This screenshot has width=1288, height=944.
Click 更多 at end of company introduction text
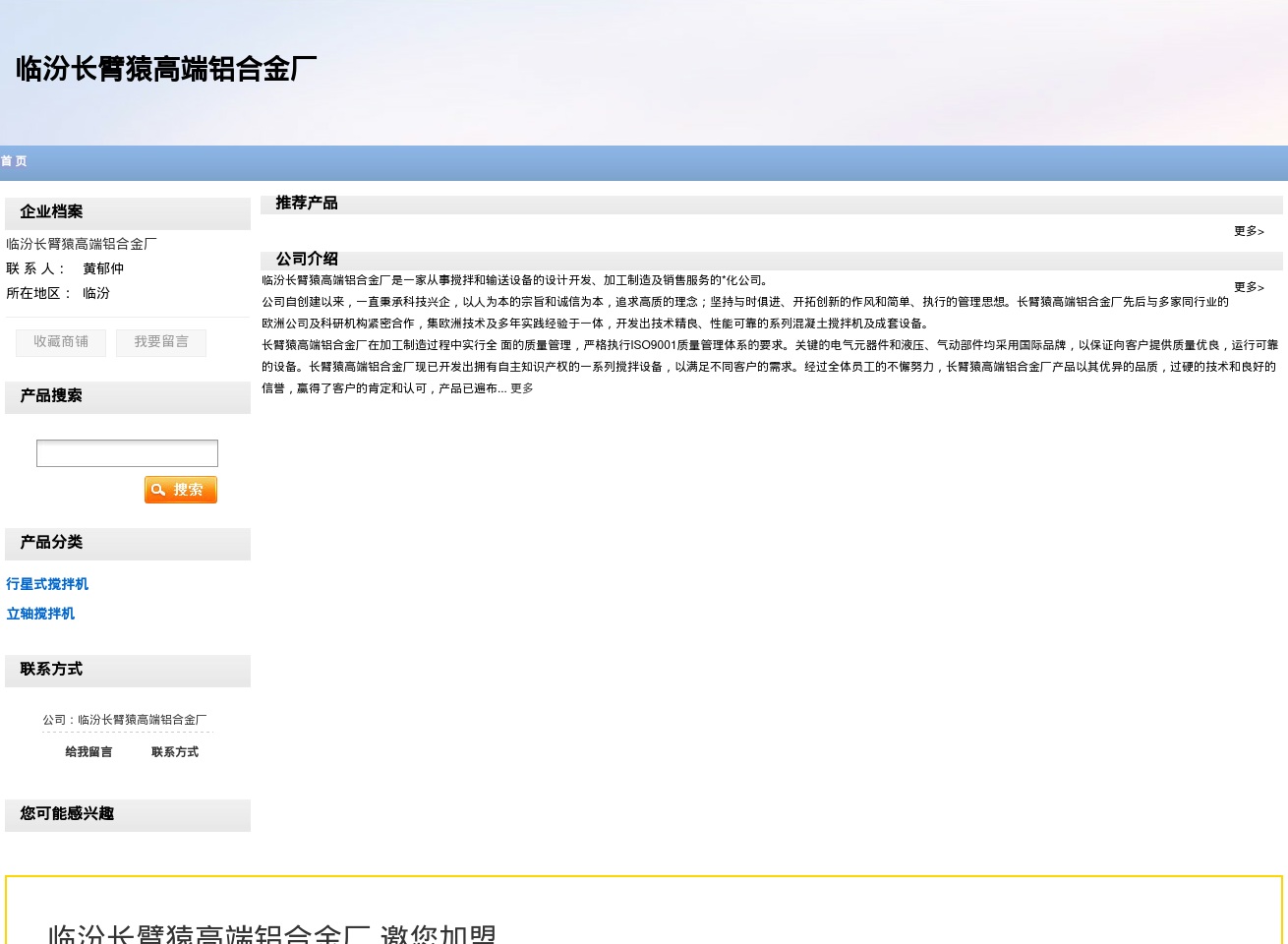pyautogui.click(x=522, y=388)
